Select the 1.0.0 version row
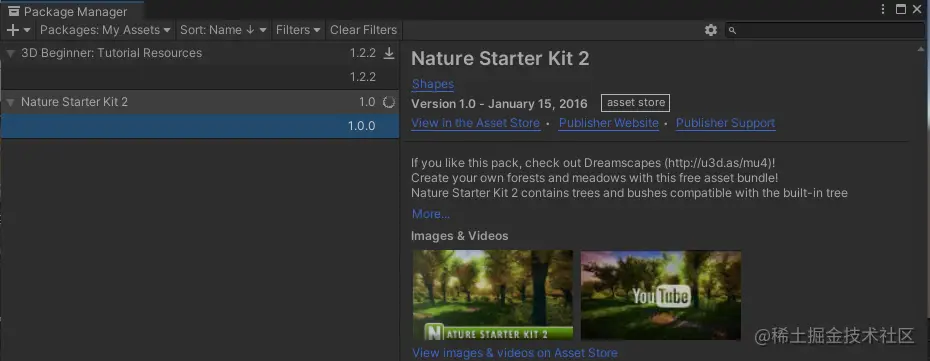 pos(200,126)
